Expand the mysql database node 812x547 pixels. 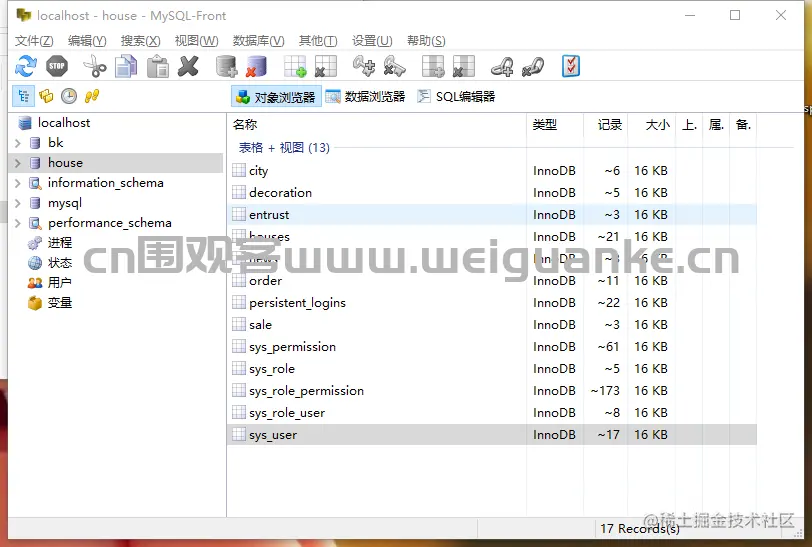click(18, 203)
